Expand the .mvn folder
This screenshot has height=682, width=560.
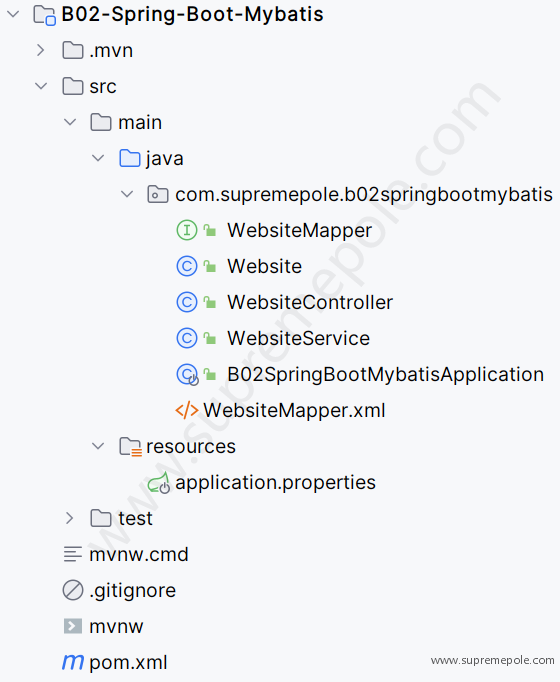pyautogui.click(x=40, y=50)
